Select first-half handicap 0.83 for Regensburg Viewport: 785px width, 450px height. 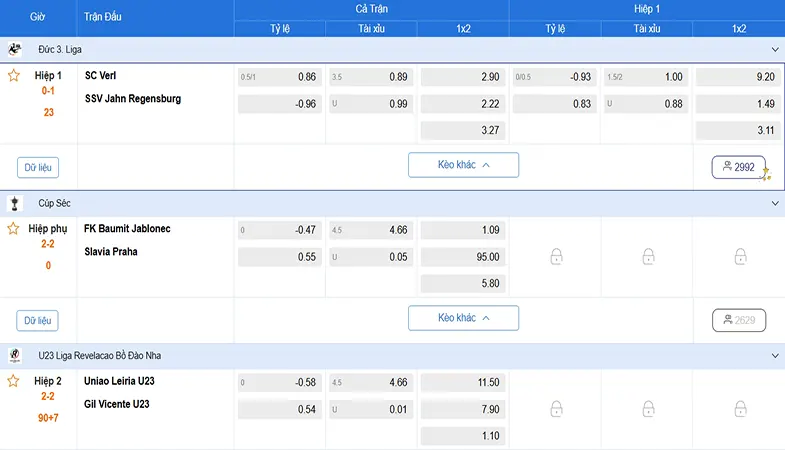(x=555, y=104)
